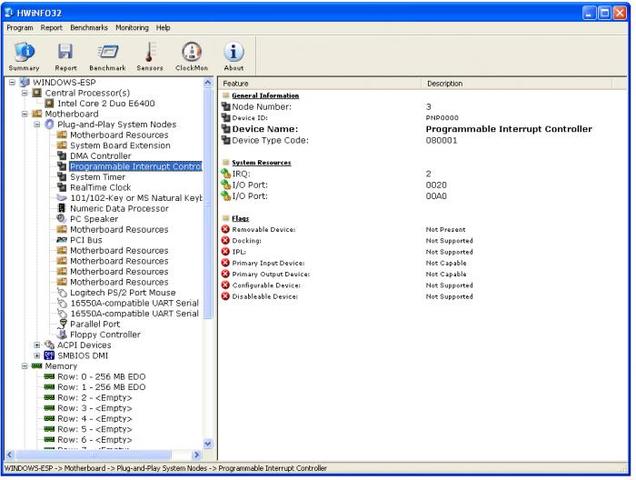
Task: Click the DMA Controller icon
Action: pyautogui.click(x=62, y=156)
